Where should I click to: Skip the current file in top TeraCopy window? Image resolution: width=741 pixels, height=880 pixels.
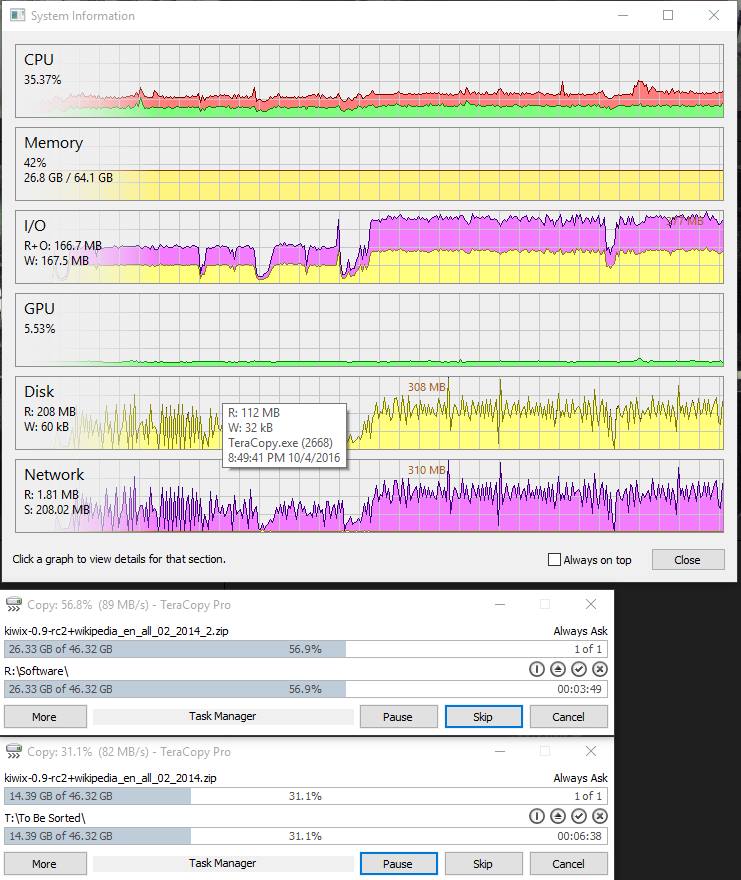pyautogui.click(x=483, y=717)
